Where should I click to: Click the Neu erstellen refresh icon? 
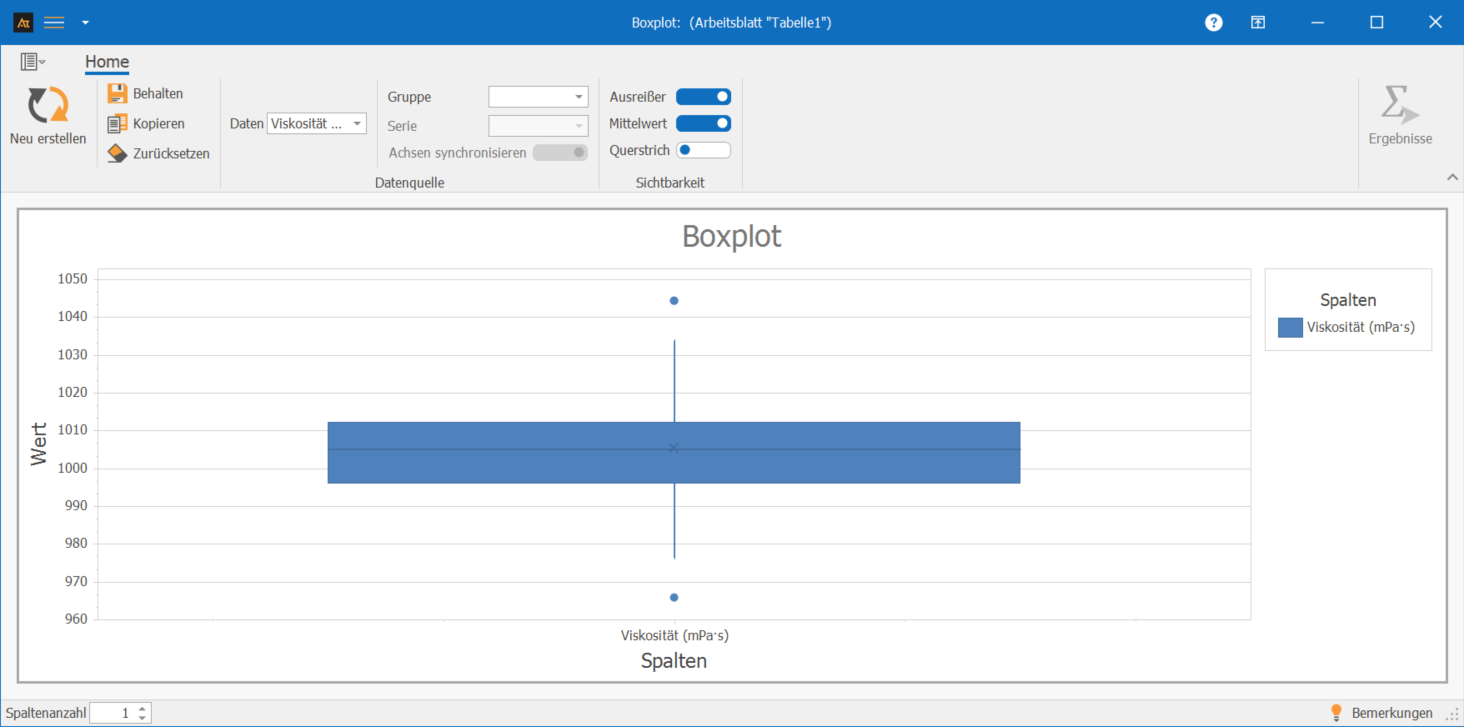48,105
